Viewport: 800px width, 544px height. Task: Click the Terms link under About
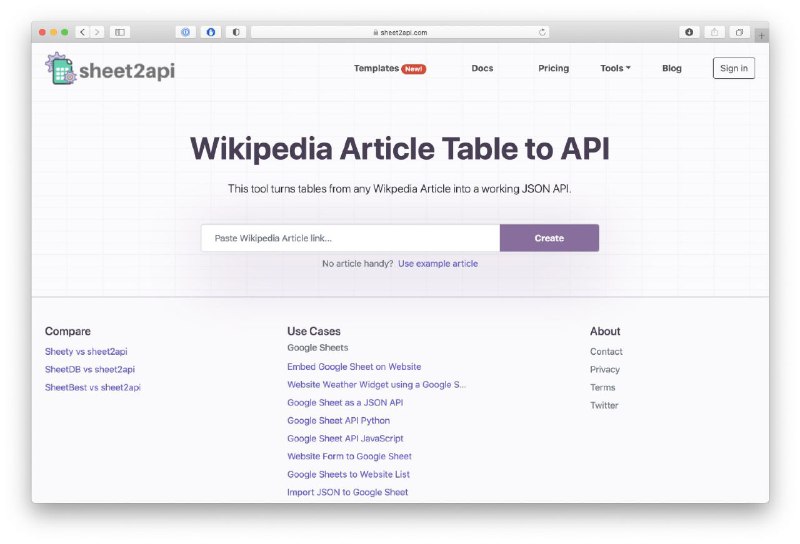603,387
